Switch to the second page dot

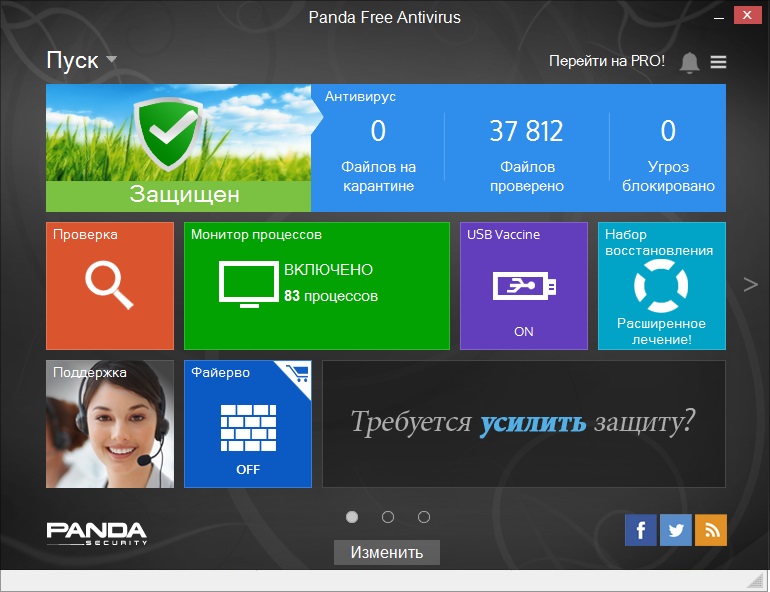(x=388, y=517)
